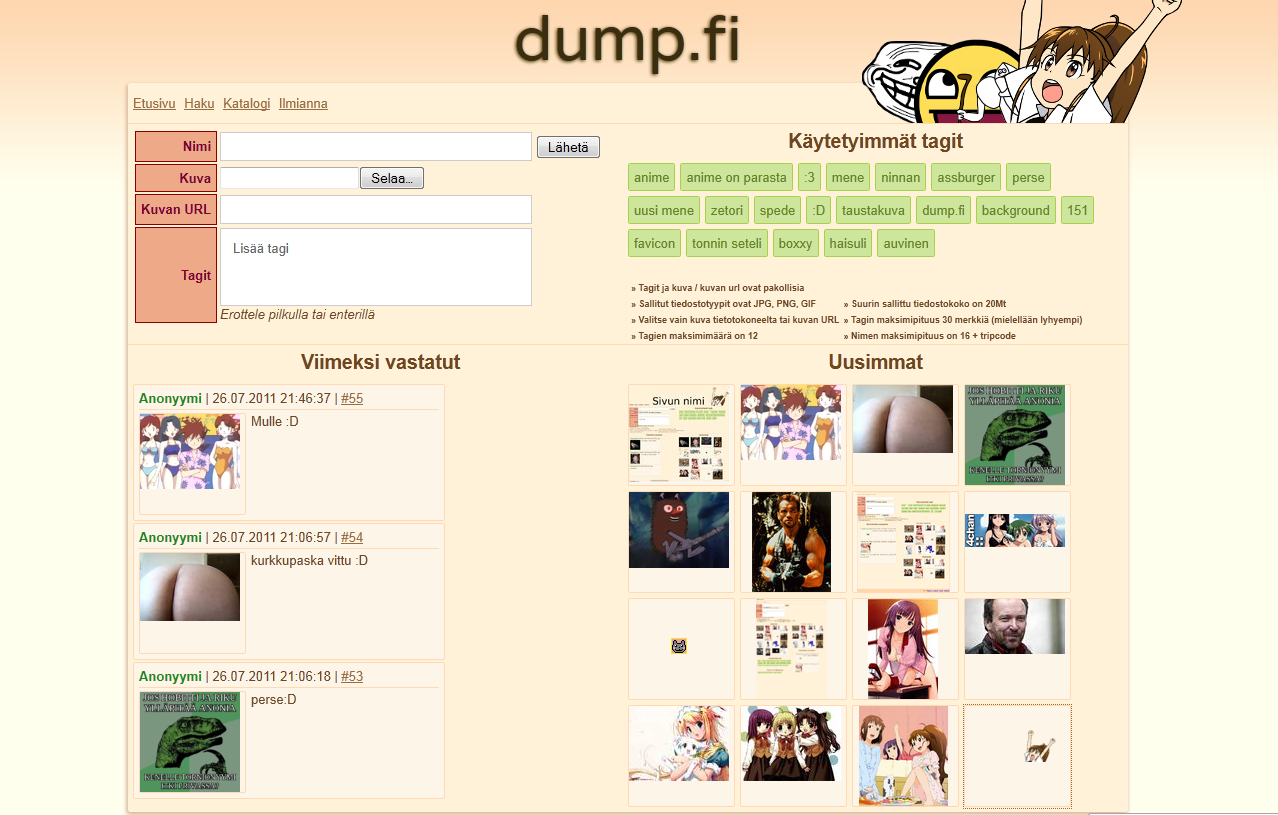Open post link #53
This screenshot has height=815, width=1278.
pos(352,677)
